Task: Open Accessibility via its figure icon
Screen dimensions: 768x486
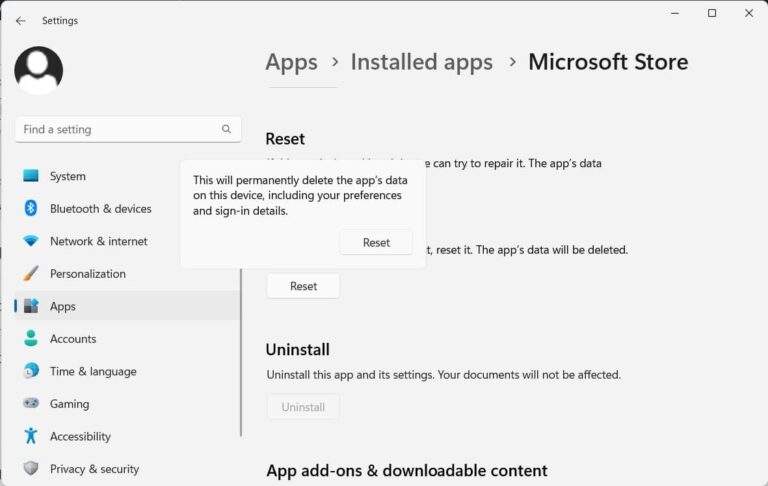Action: click(x=31, y=436)
